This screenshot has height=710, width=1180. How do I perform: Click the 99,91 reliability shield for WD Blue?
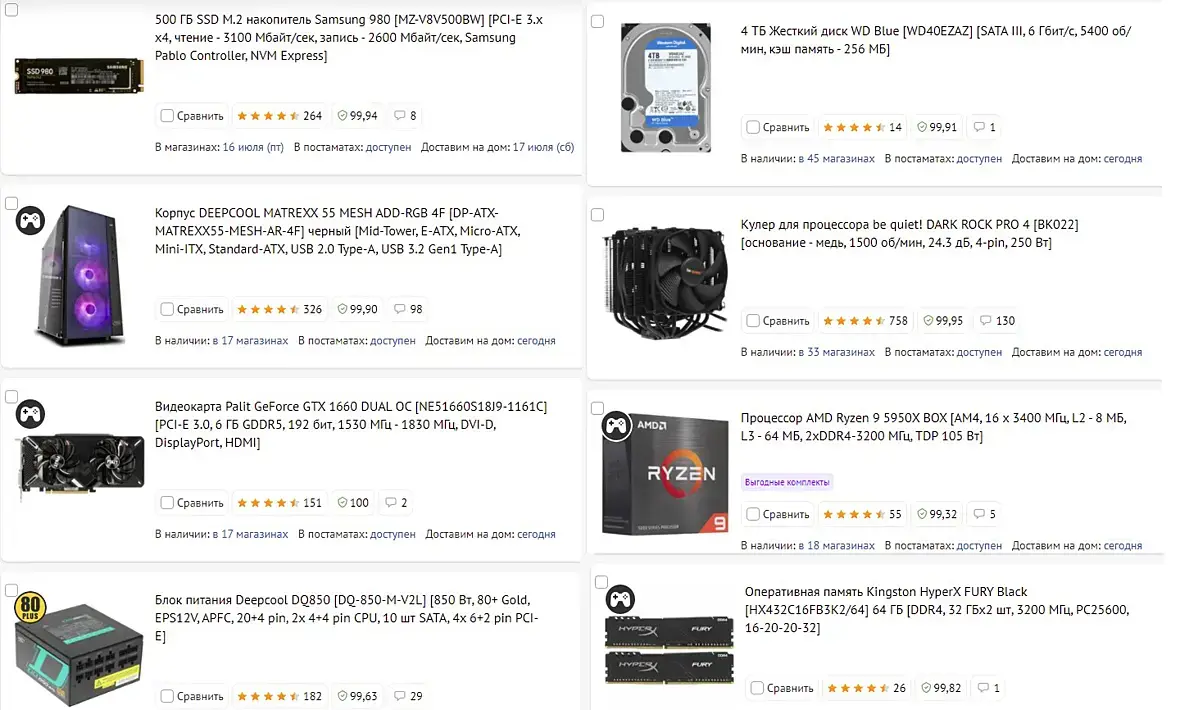click(x=937, y=127)
